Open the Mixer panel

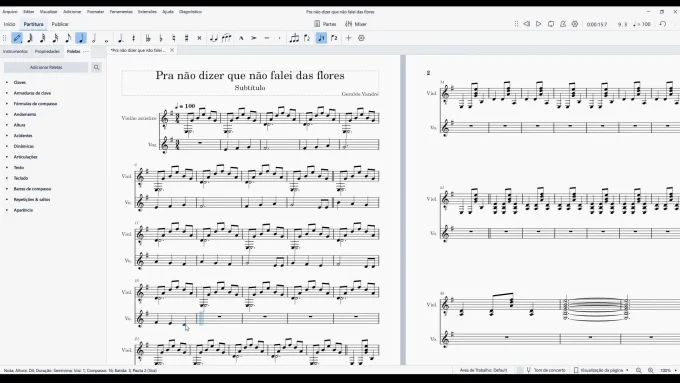pyautogui.click(x=356, y=24)
